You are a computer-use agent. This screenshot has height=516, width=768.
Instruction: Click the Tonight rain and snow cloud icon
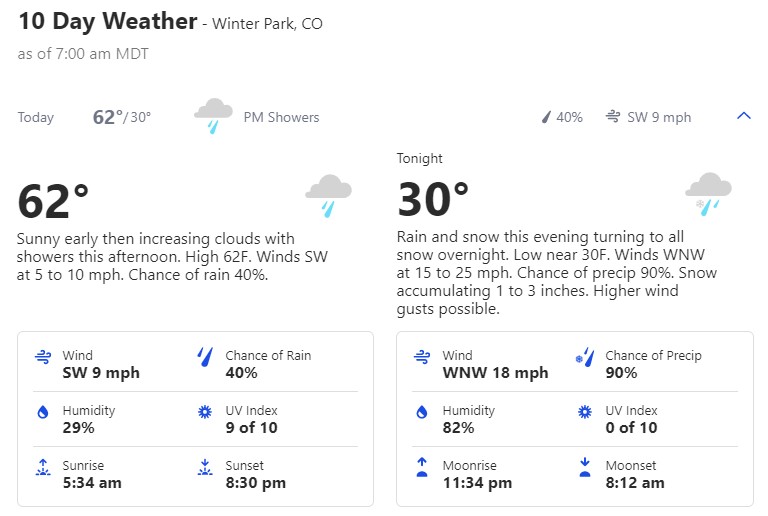point(708,194)
